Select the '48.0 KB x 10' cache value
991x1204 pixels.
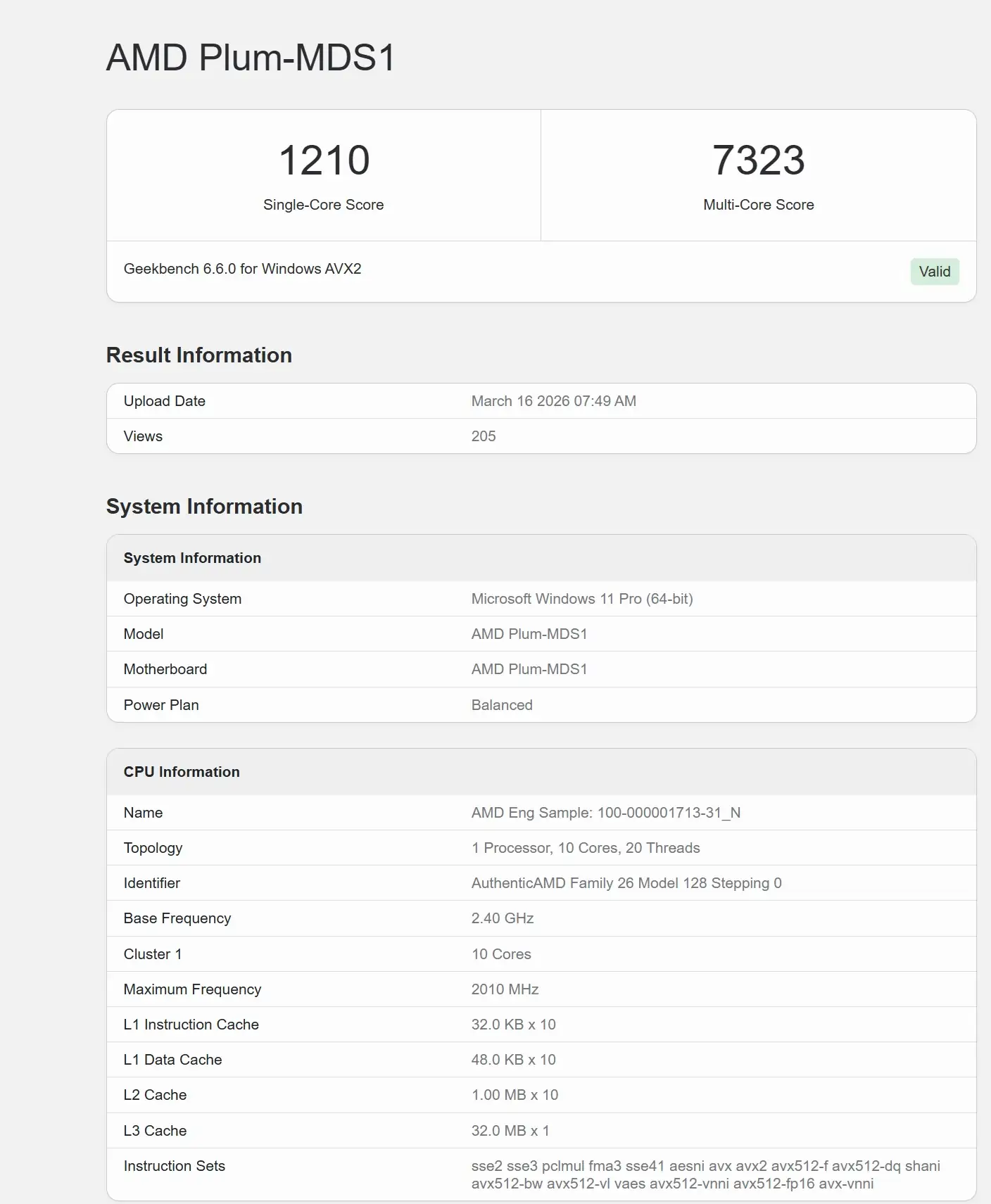[x=514, y=1060]
